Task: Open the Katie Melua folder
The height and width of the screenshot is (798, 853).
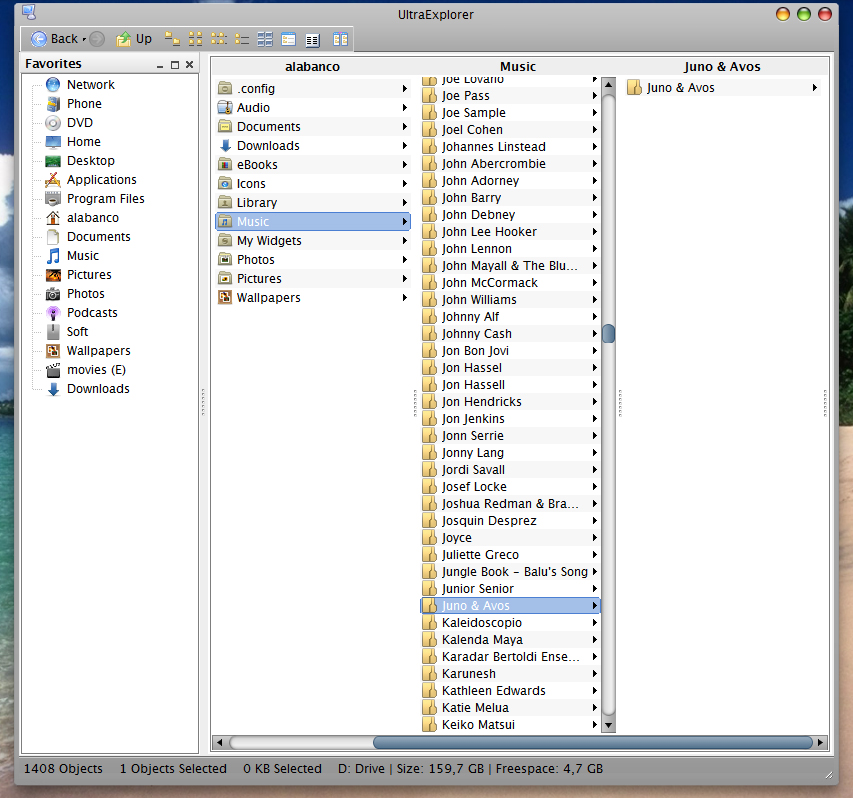Action: tap(475, 708)
